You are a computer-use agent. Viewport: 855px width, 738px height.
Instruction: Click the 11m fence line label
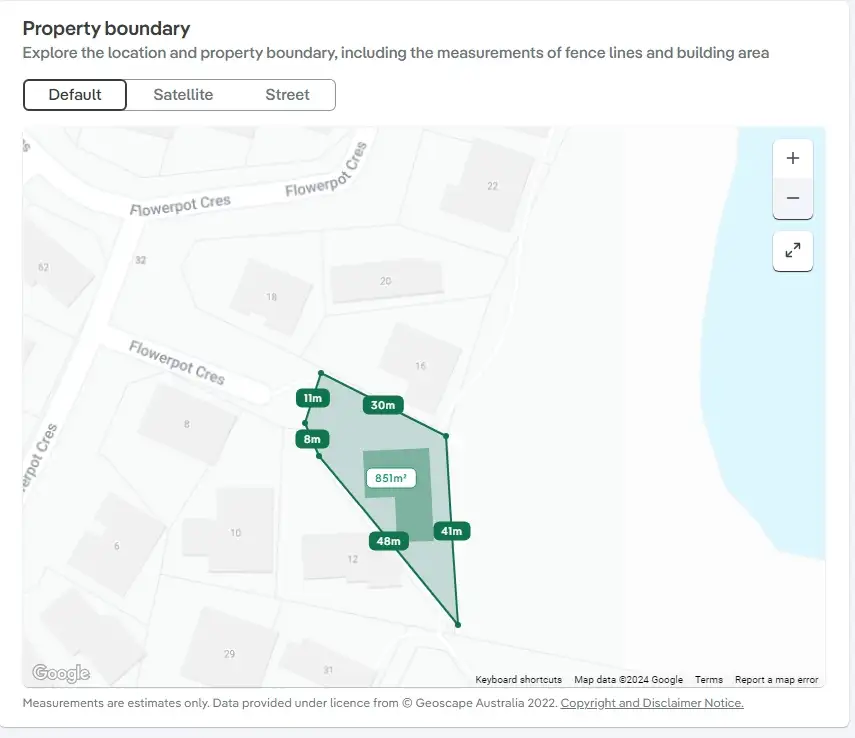coord(312,398)
